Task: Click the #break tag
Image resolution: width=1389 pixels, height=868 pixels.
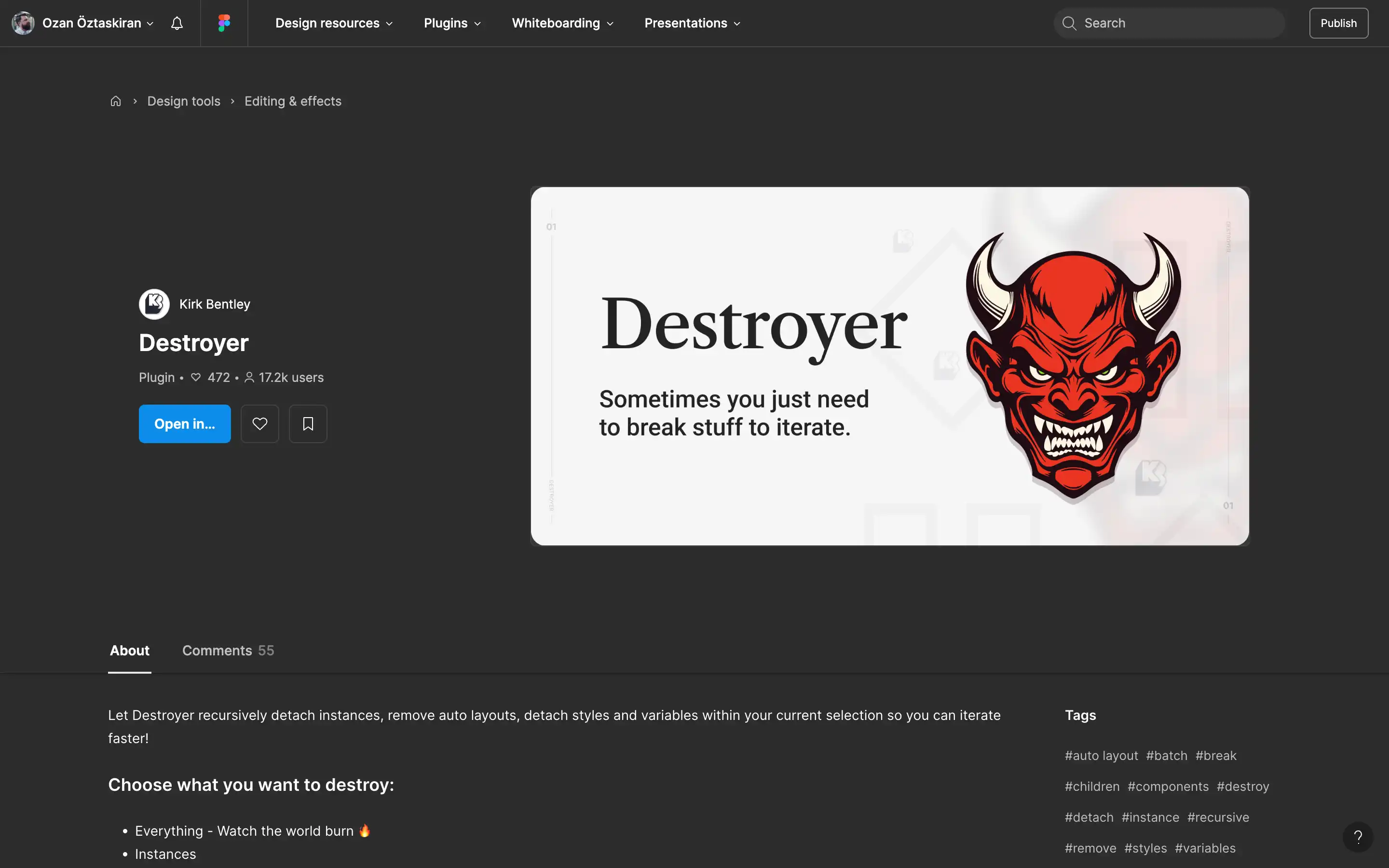Action: [1216, 756]
